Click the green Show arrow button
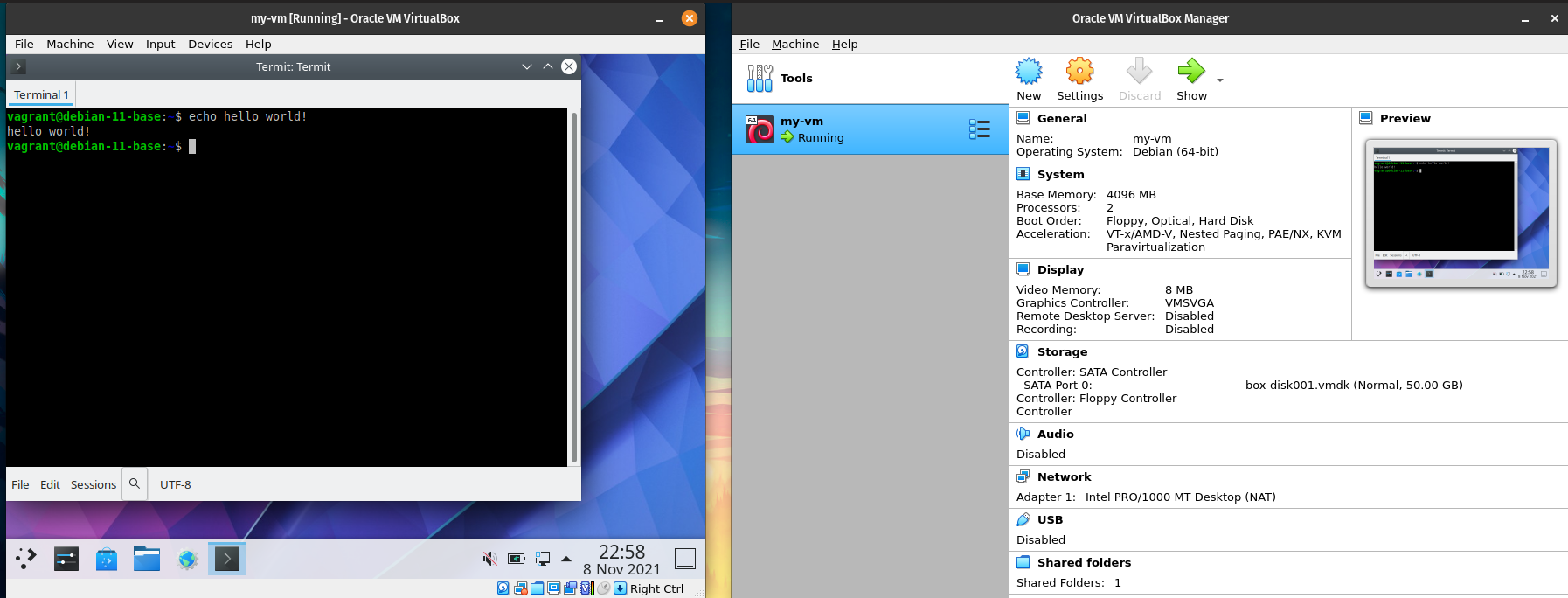The height and width of the screenshot is (598, 1568). [1190, 71]
